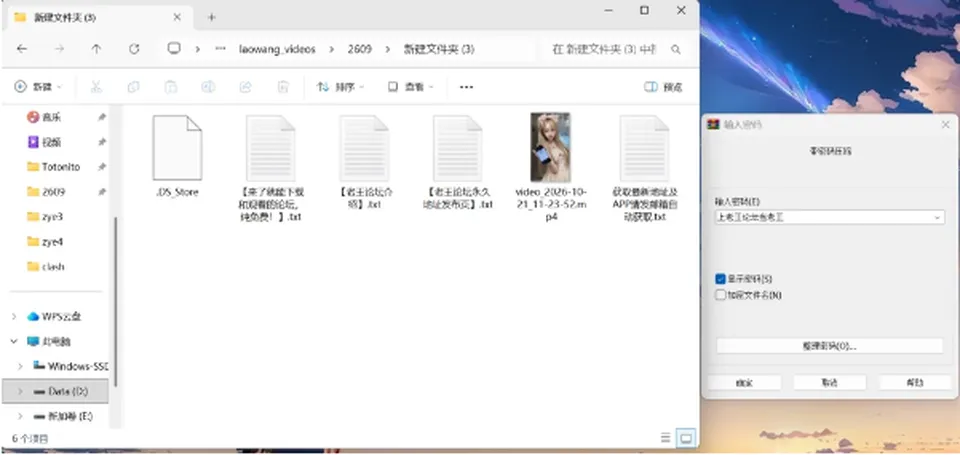Select the 新建文件夹 (3) window tab

tap(98, 18)
